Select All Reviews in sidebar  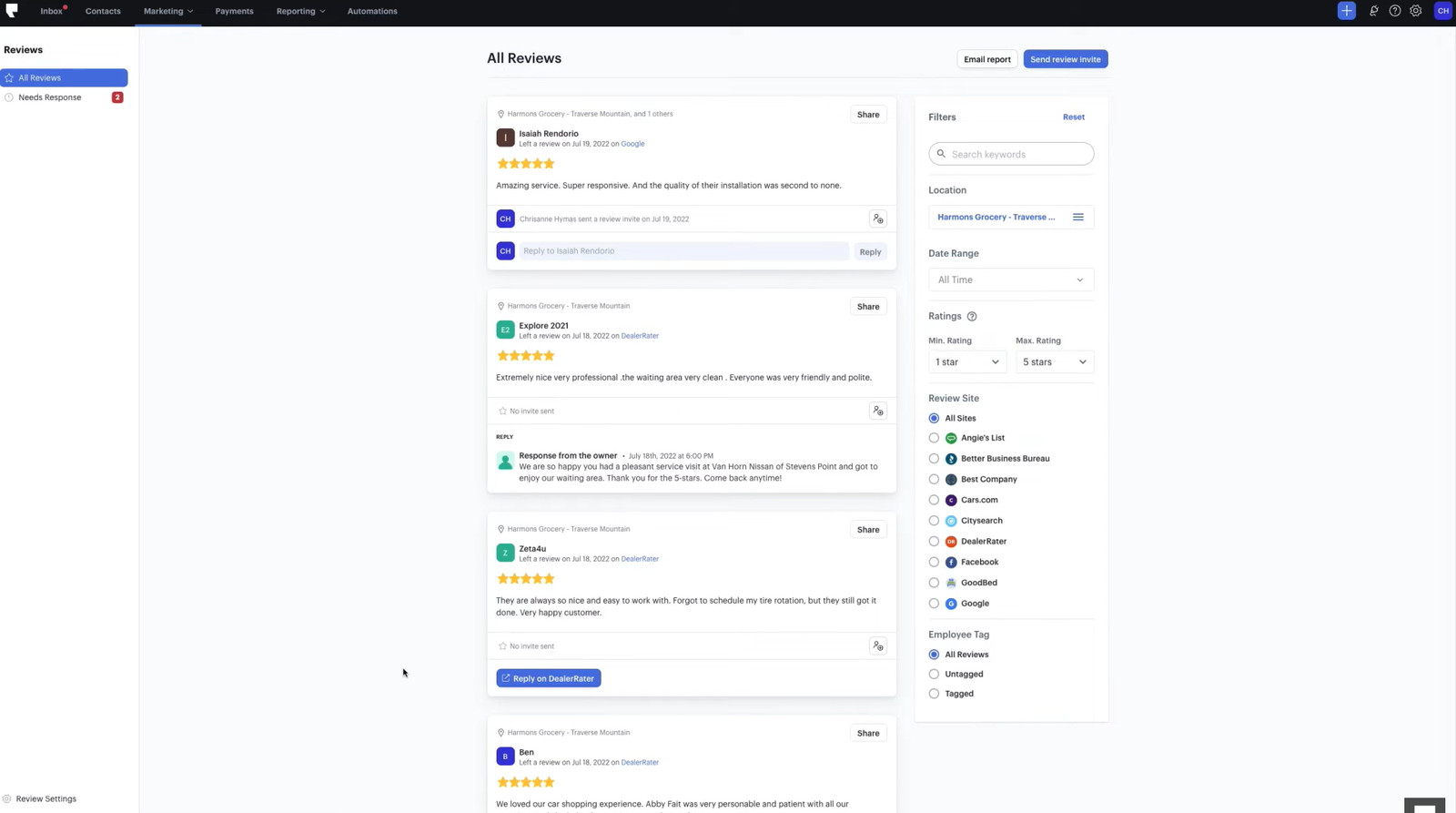coord(64,78)
